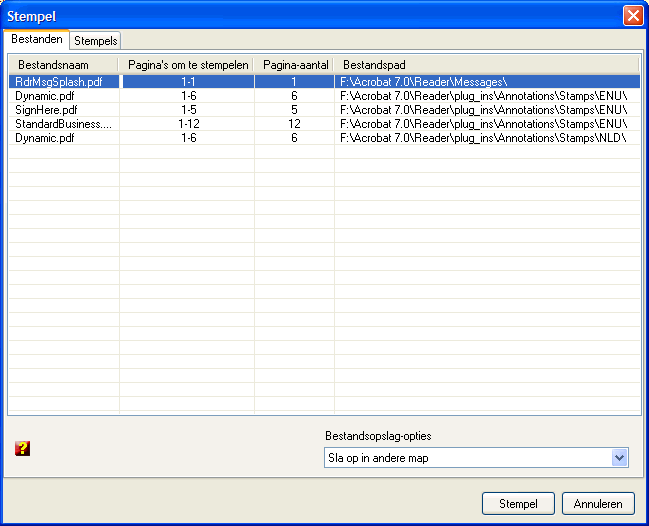Image resolution: width=649 pixels, height=526 pixels.
Task: Cancel with the Annuleren button
Action: [598, 503]
